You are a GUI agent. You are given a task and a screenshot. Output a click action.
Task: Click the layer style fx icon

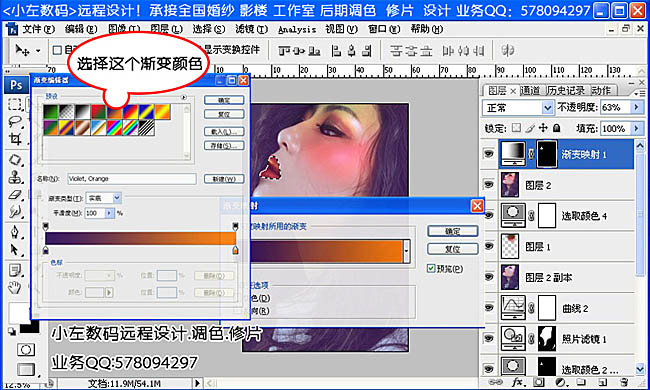click(518, 382)
